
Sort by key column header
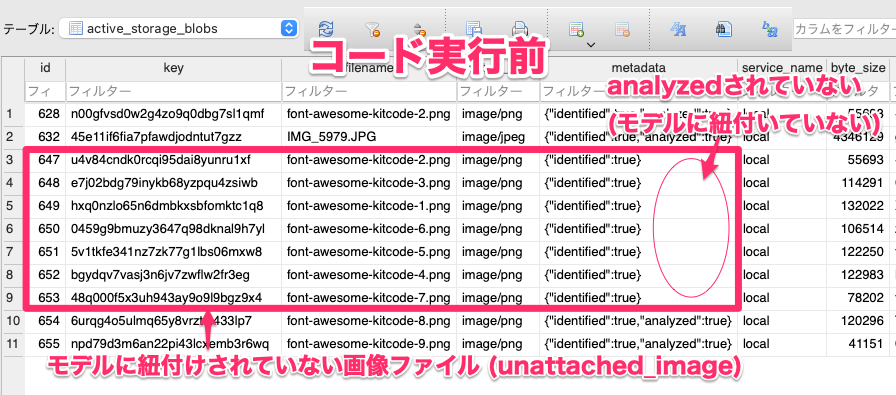coord(174,69)
